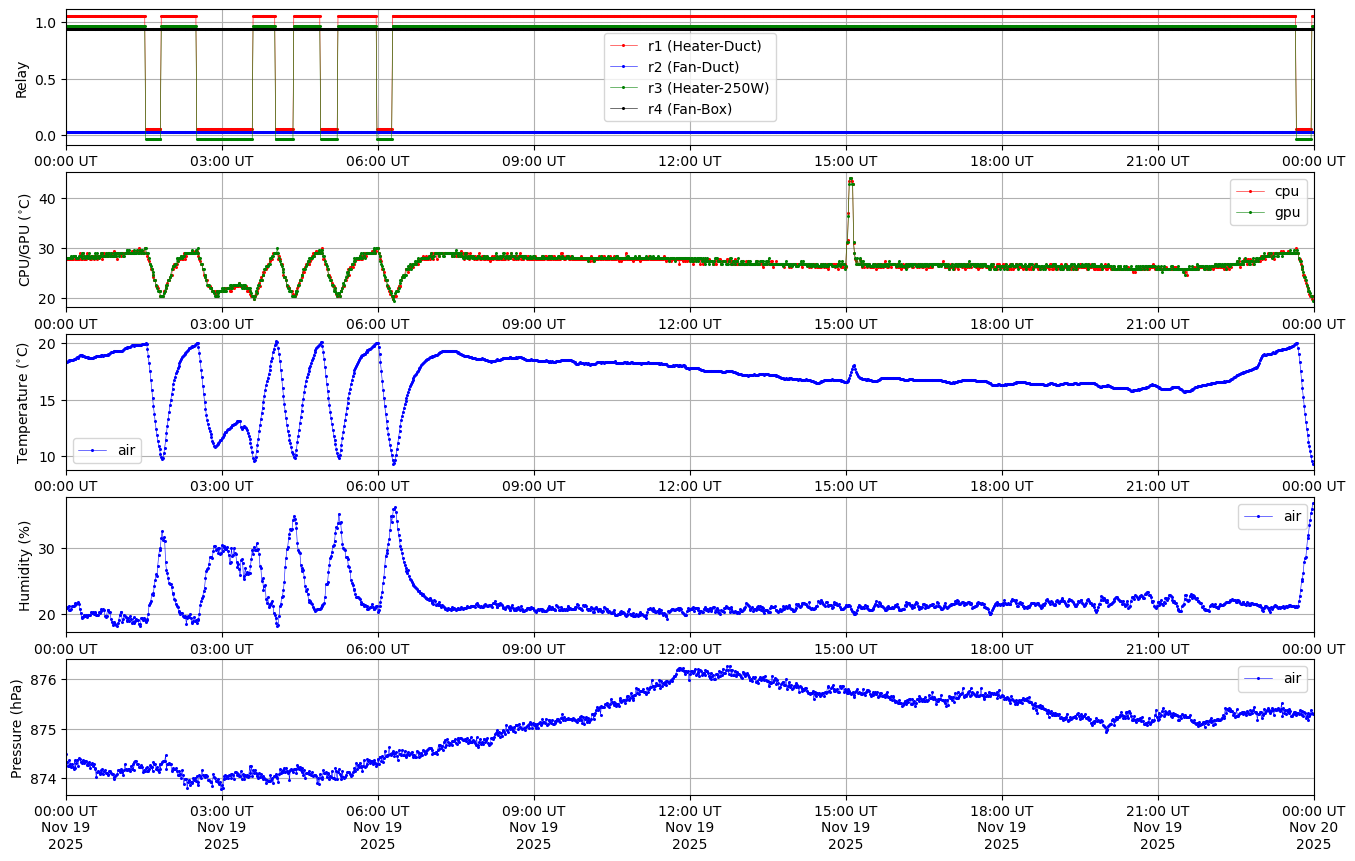The image size is (1355, 861).
Task: Select the gpu legend entry
Action: pyautogui.click(x=1268, y=212)
